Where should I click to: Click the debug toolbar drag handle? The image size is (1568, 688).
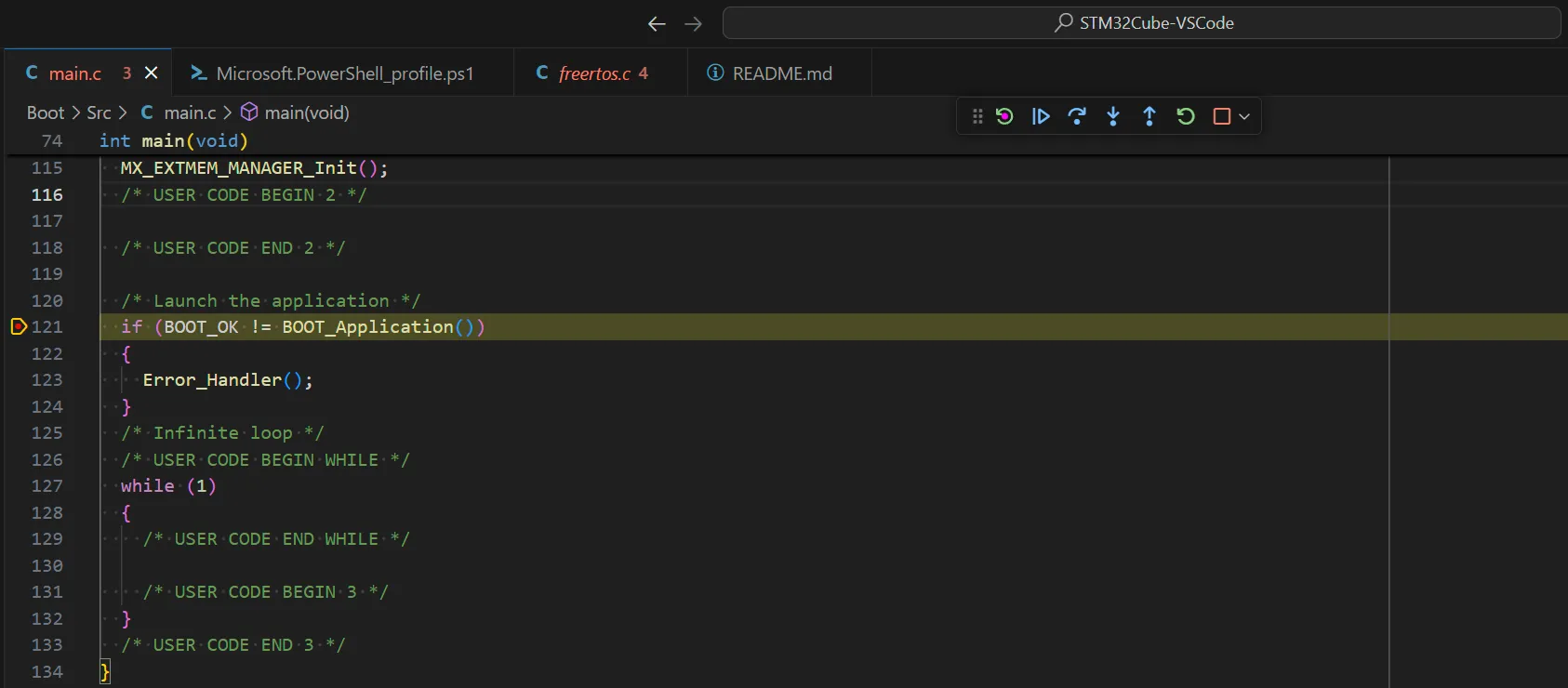(x=977, y=116)
